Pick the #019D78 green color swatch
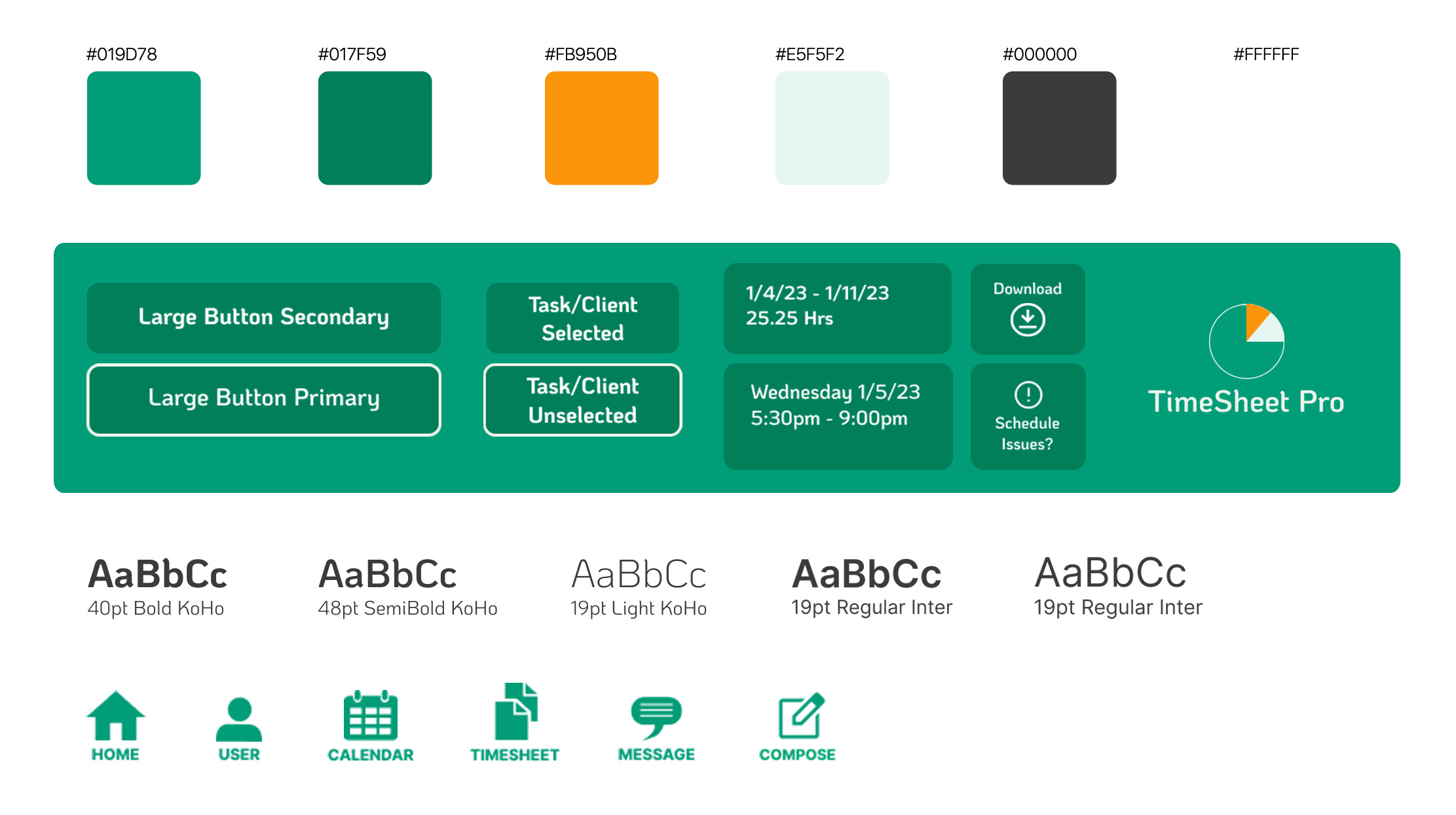1456x815 pixels. (x=144, y=128)
